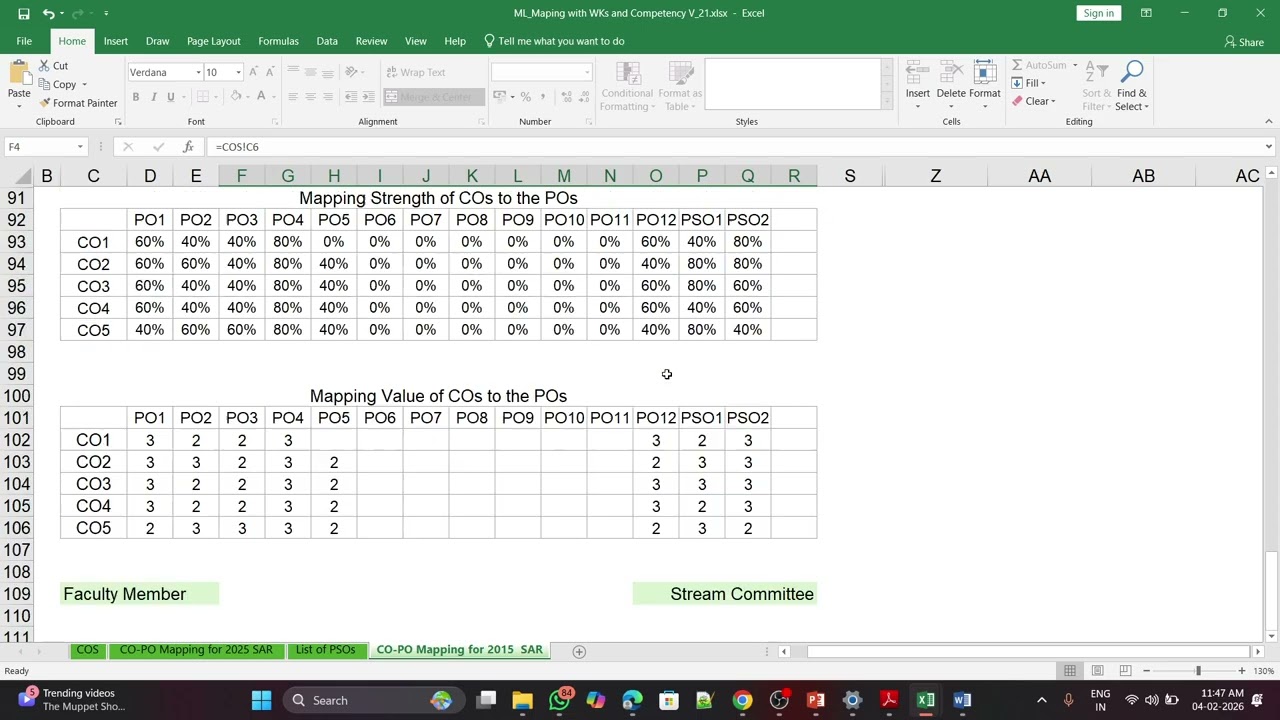Click the Format cells icon
Screen dimensions: 1280x720
[985, 73]
